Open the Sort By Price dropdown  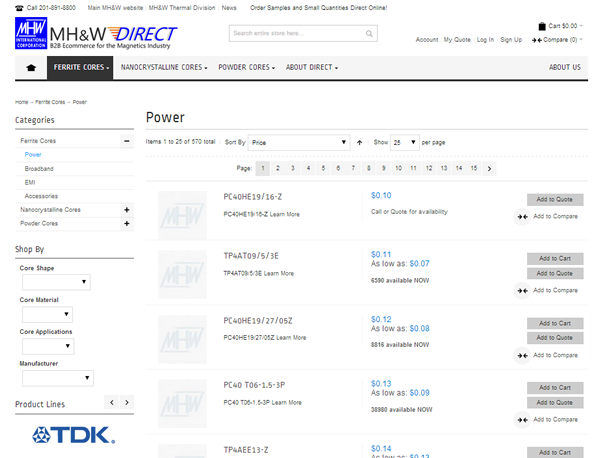click(x=299, y=142)
